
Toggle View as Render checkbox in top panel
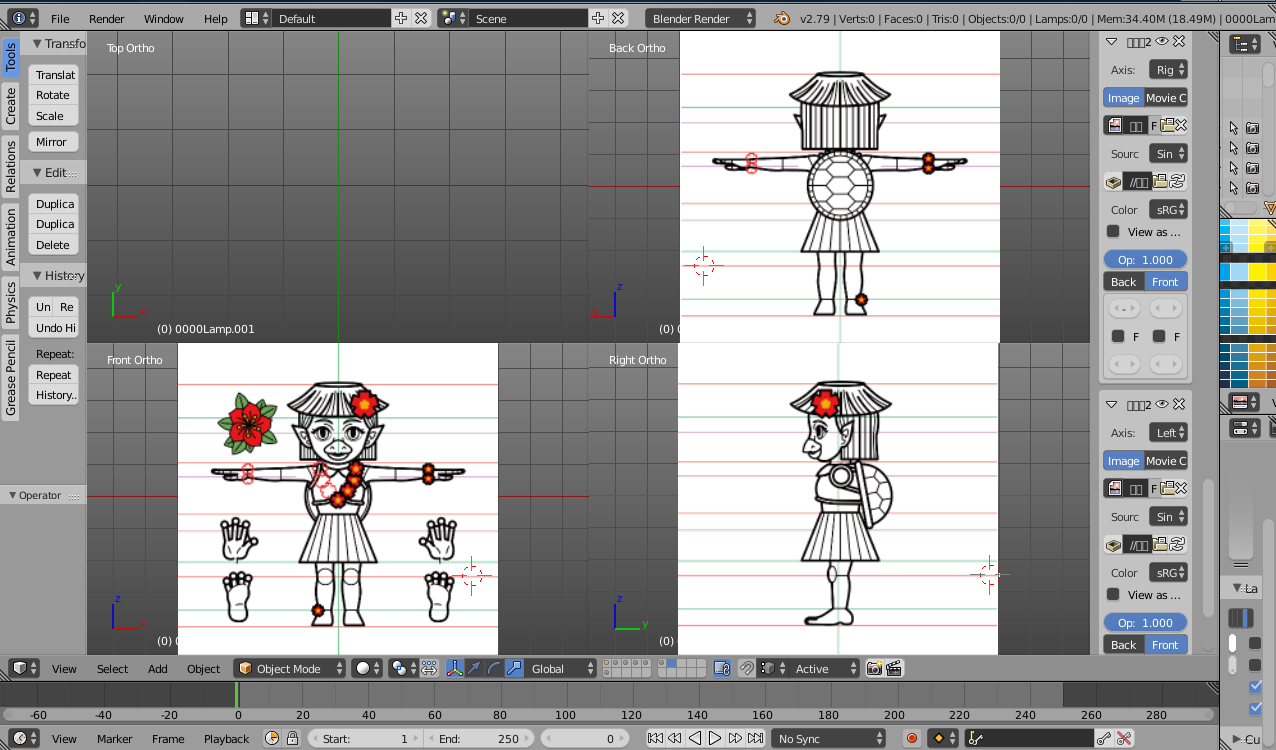(x=1113, y=232)
